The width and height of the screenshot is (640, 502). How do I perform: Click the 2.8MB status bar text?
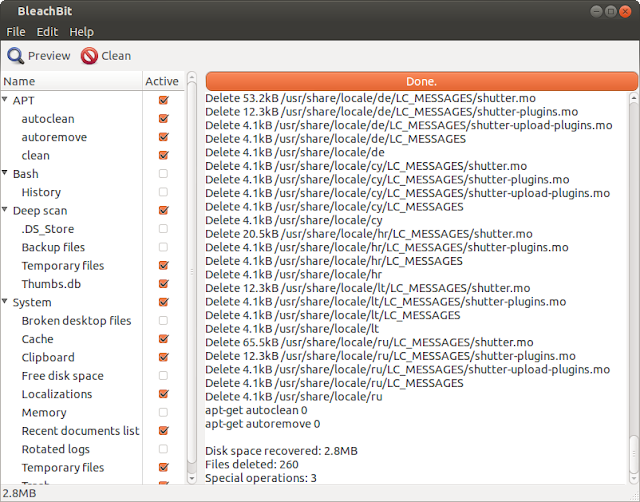(x=19, y=493)
